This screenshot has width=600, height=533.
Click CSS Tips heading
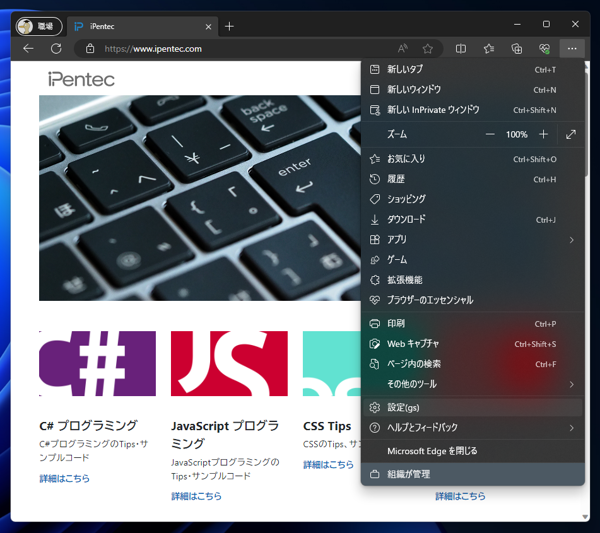pos(327,426)
